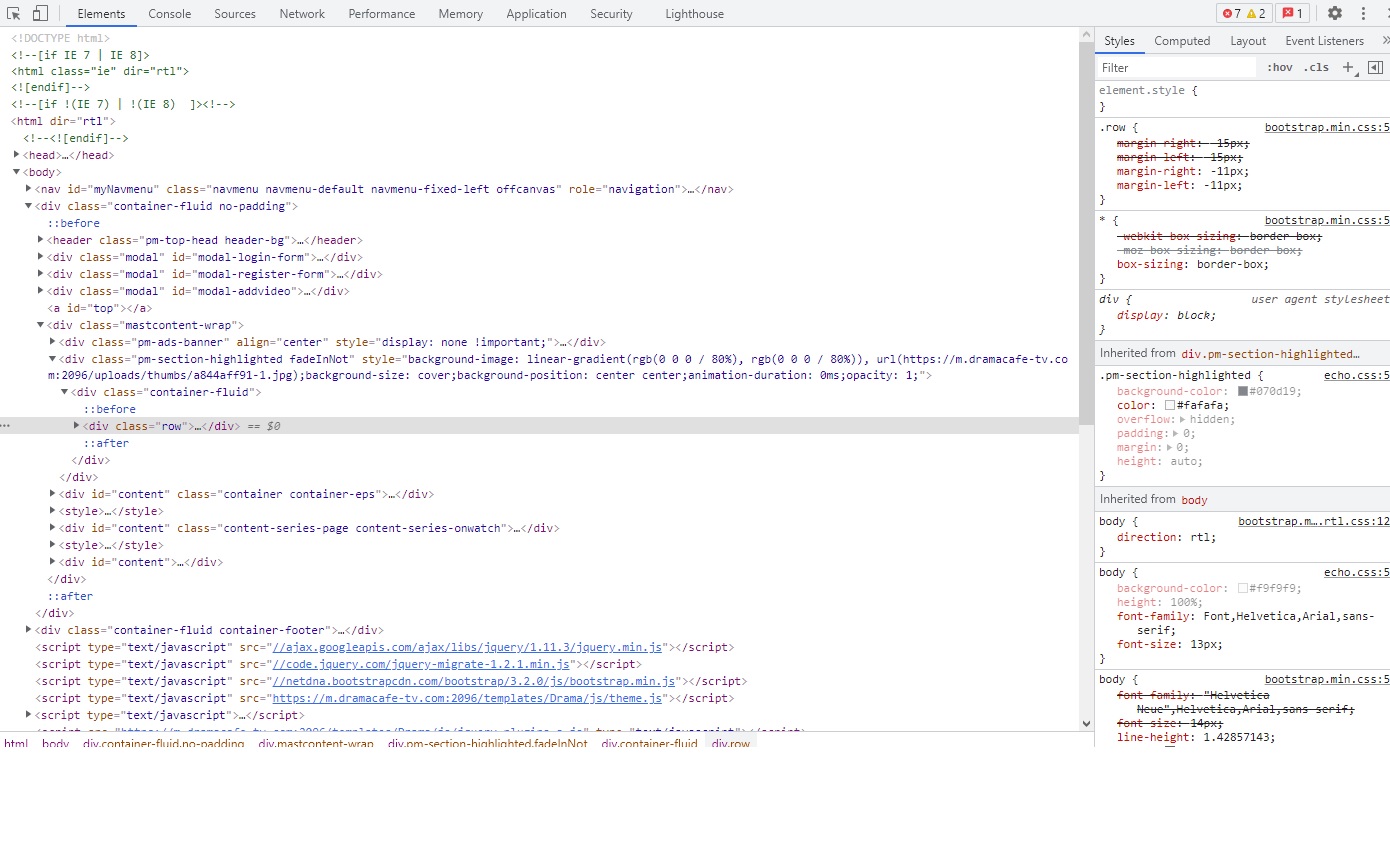The image size is (1390, 867).
Task: Expand the selected div class row node
Action: [x=77, y=426]
